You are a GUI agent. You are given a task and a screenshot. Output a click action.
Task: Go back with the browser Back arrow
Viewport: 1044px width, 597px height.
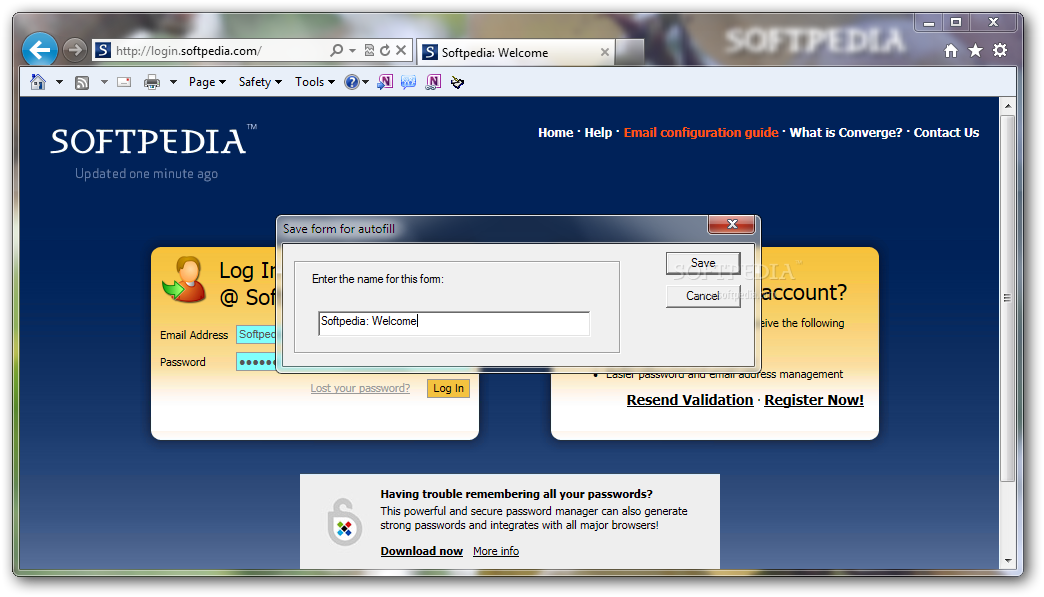tap(39, 50)
